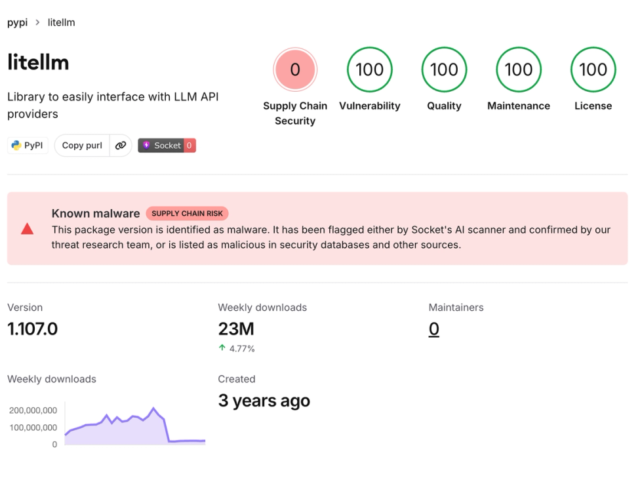Select the Maintainers label
This screenshot has width=640, height=480.
click(x=456, y=307)
